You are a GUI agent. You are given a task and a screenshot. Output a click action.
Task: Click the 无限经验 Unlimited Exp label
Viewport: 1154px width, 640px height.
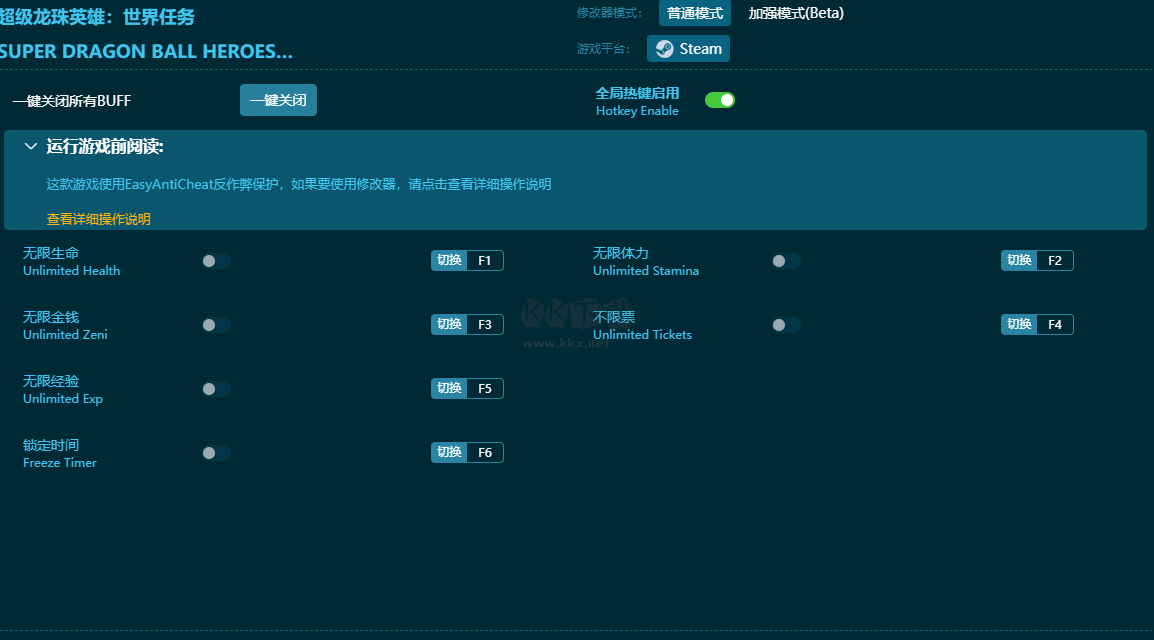click(x=63, y=390)
